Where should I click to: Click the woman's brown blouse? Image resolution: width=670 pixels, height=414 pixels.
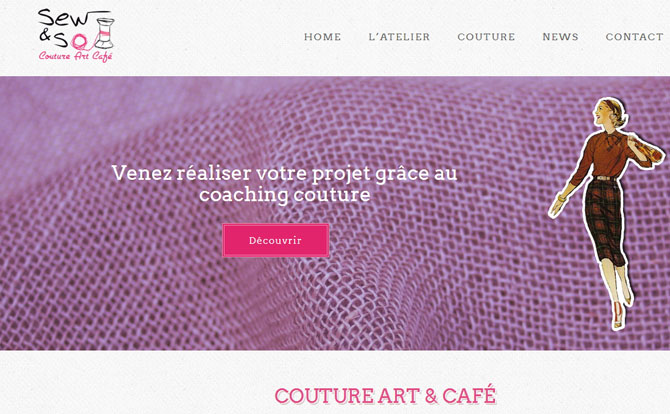(x=607, y=154)
